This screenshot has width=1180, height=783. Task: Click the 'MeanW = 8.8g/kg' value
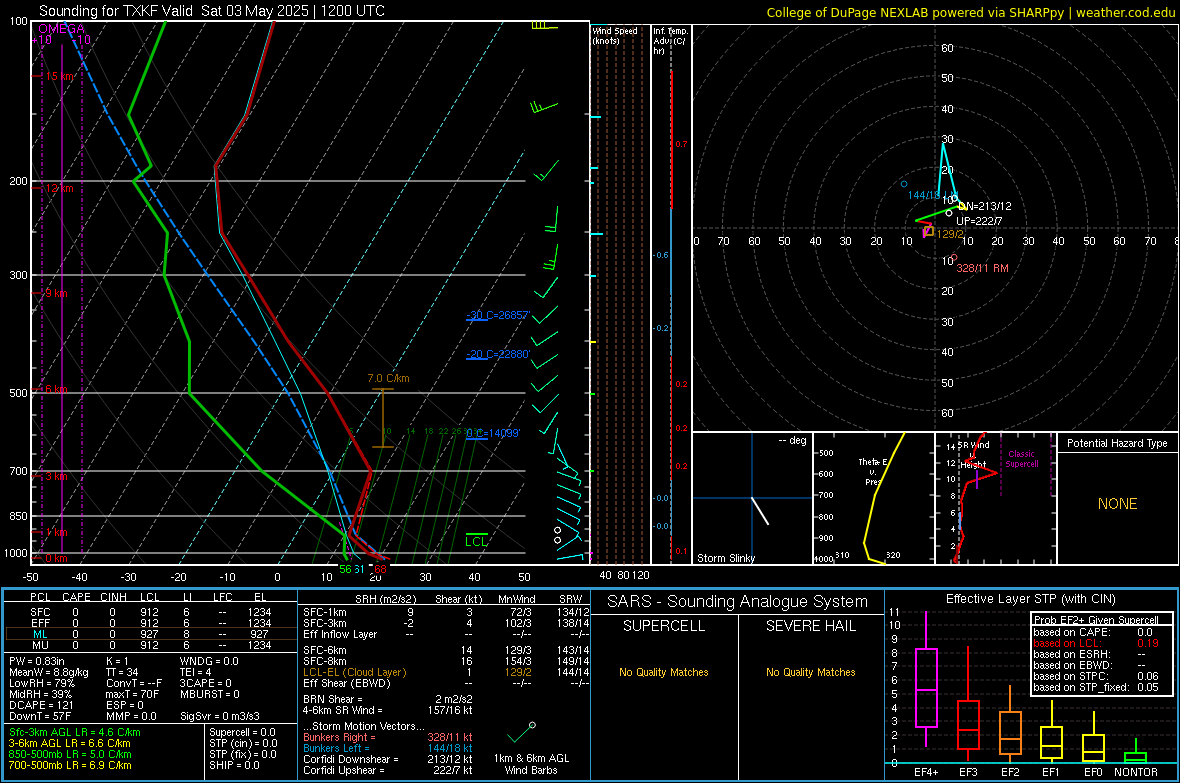pos(48,672)
